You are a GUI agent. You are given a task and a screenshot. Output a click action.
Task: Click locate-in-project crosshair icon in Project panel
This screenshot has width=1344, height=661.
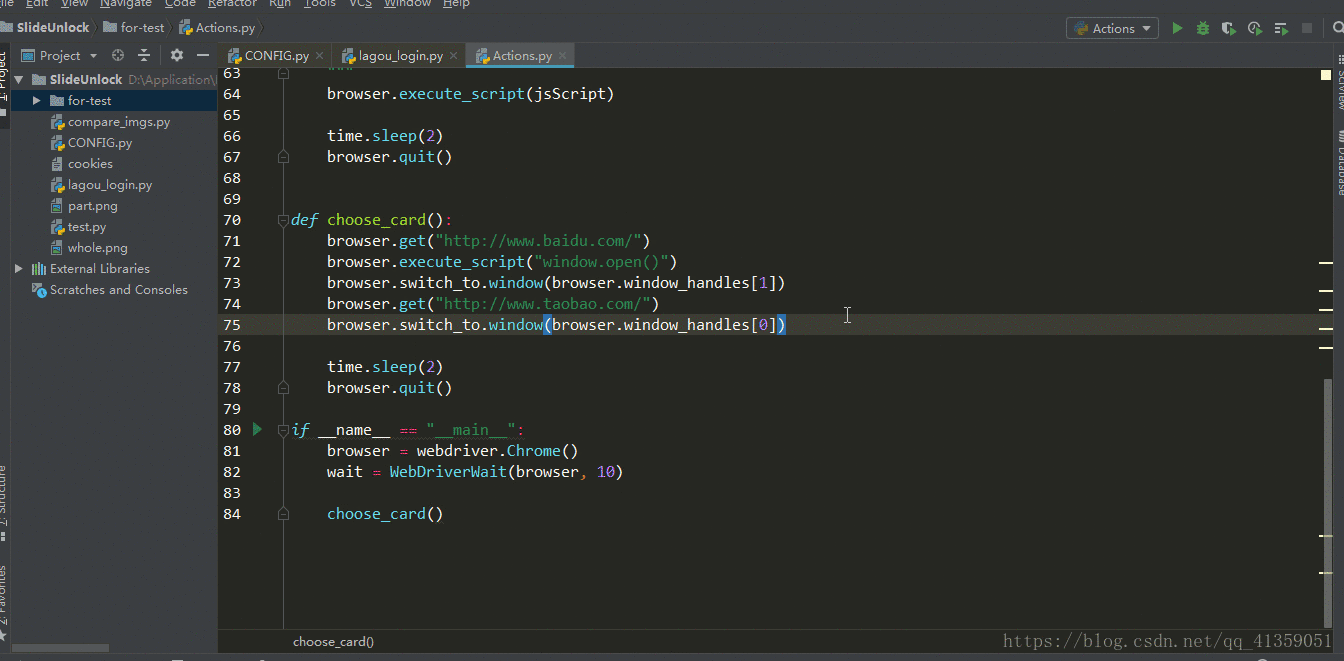pyautogui.click(x=118, y=55)
